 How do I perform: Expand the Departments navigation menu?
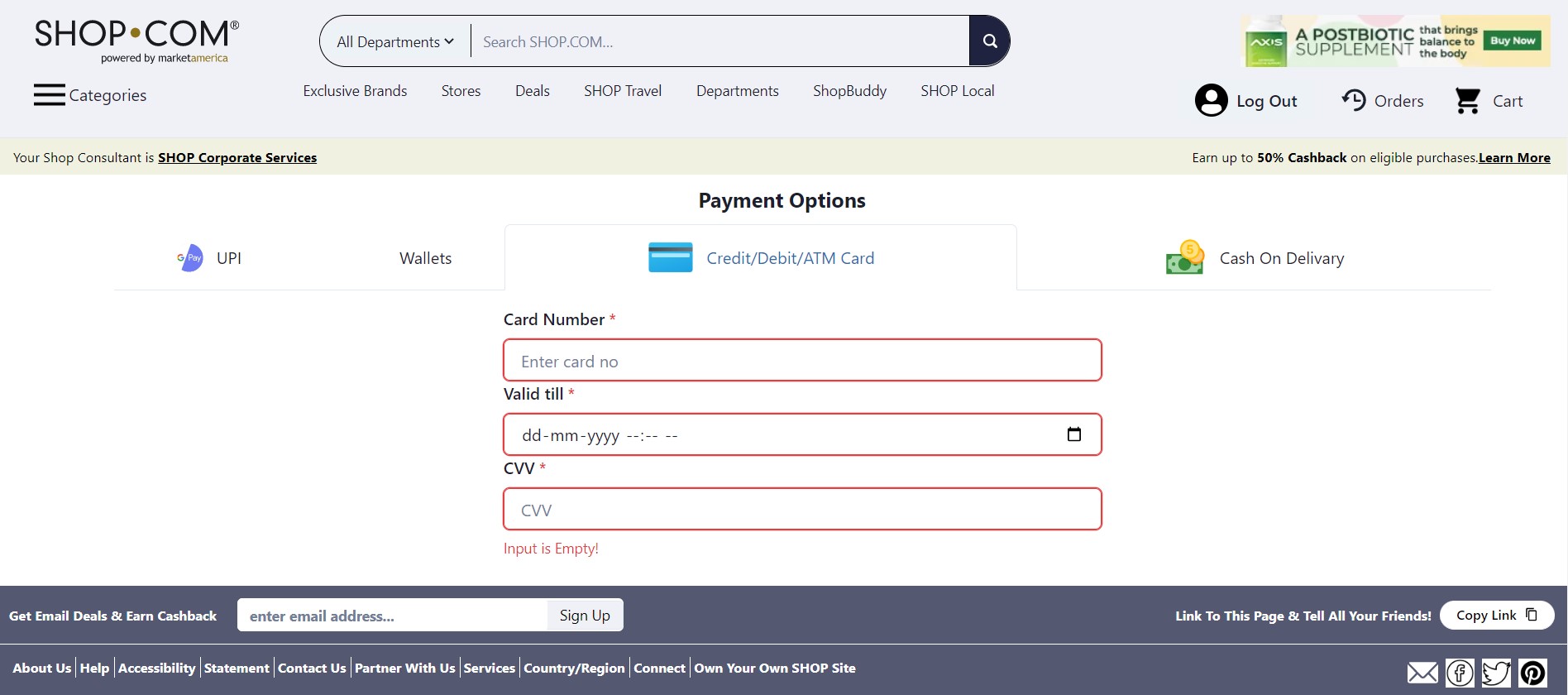pos(737,91)
